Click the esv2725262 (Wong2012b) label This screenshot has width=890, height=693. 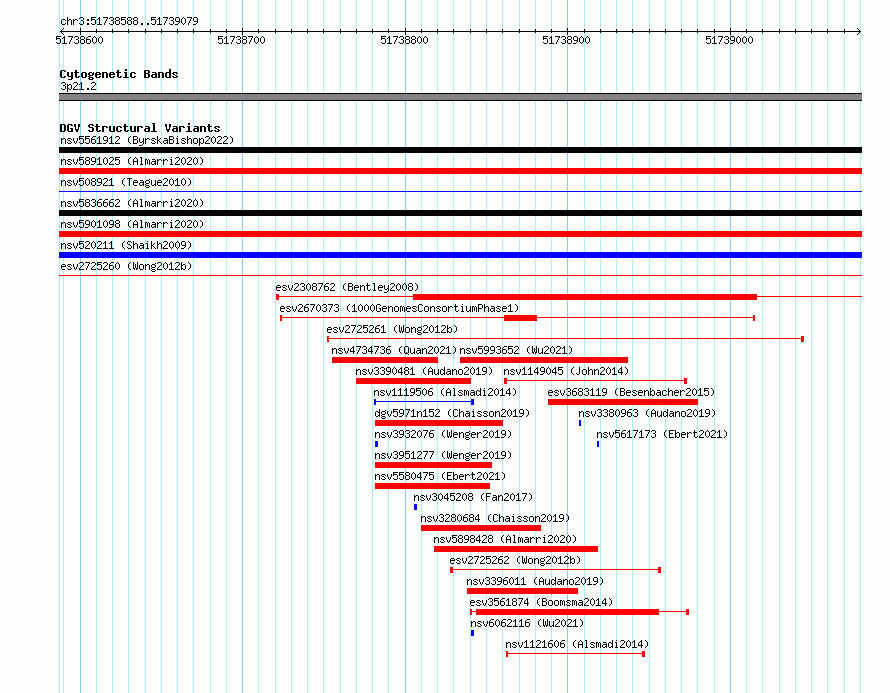(x=515, y=560)
